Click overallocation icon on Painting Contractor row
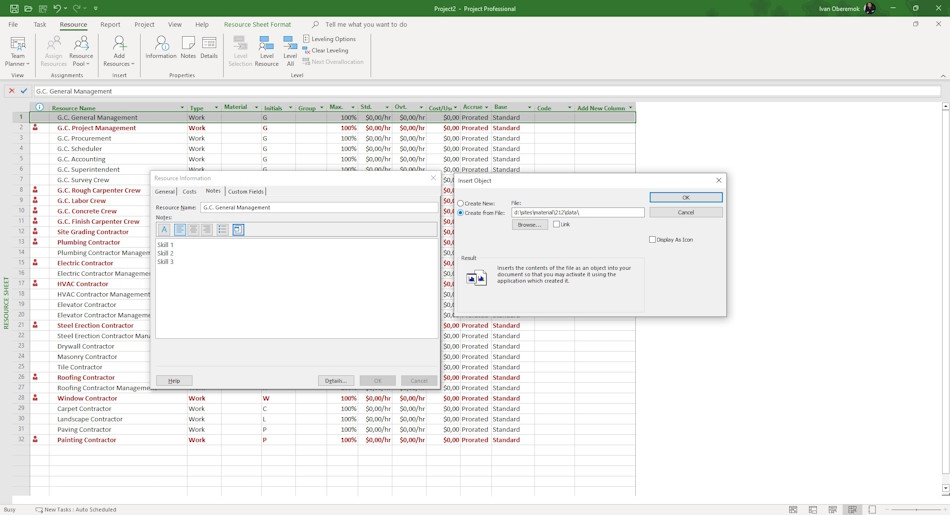The height and width of the screenshot is (515, 950). (35, 440)
